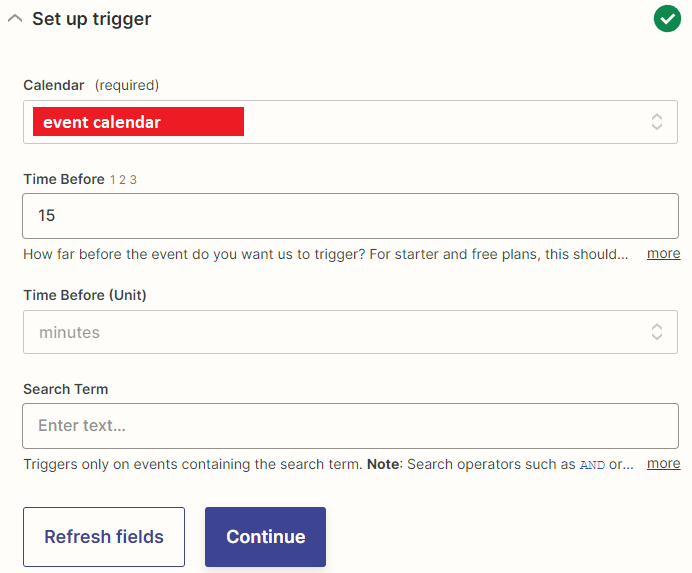Click the Time Before input with 15
This screenshot has width=692, height=573.
pos(350,216)
